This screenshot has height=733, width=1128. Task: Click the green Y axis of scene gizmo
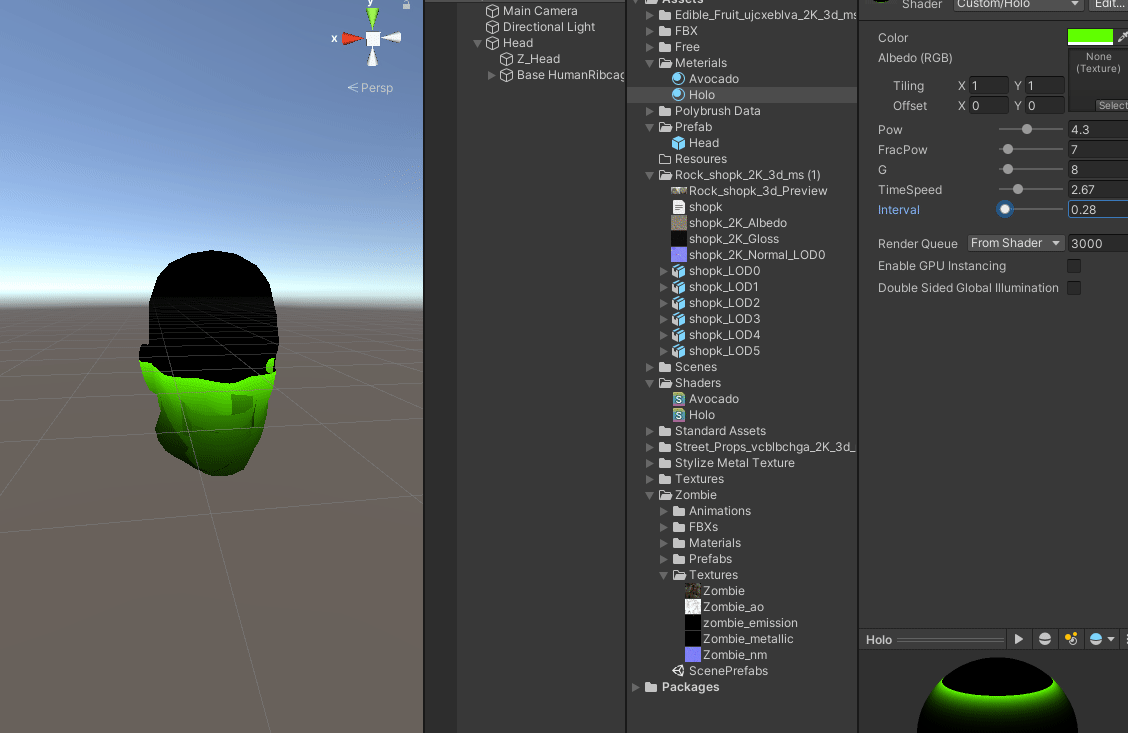point(373,16)
